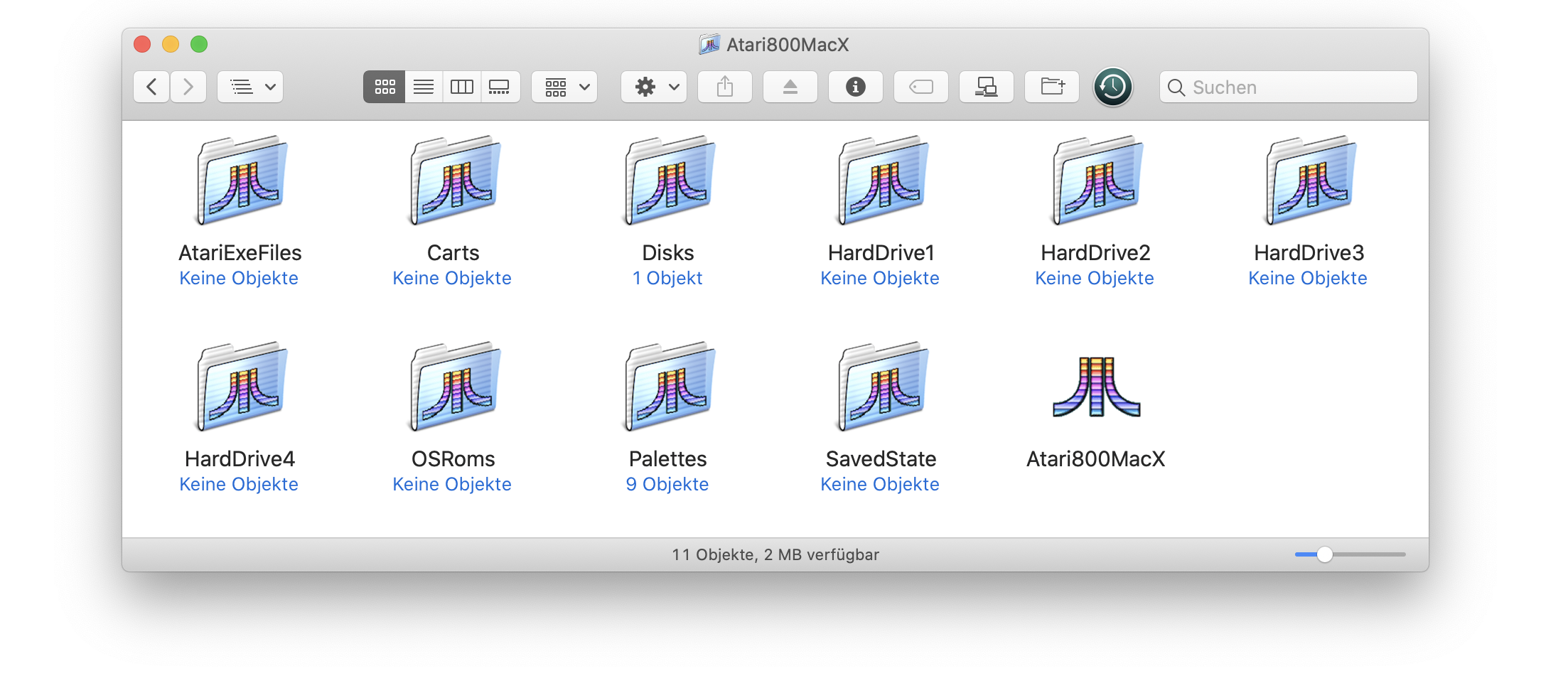Click the SavedState folder name
Image resolution: width=1568 pixels, height=698 pixels.
pos(881,458)
